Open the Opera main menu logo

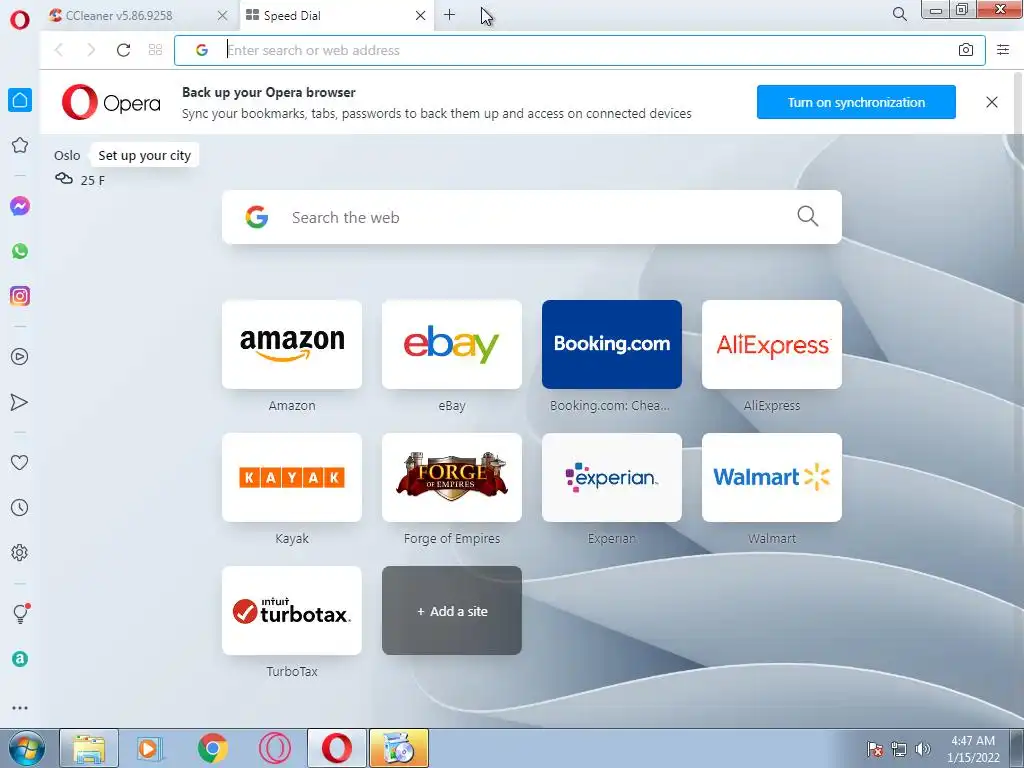pyautogui.click(x=20, y=19)
